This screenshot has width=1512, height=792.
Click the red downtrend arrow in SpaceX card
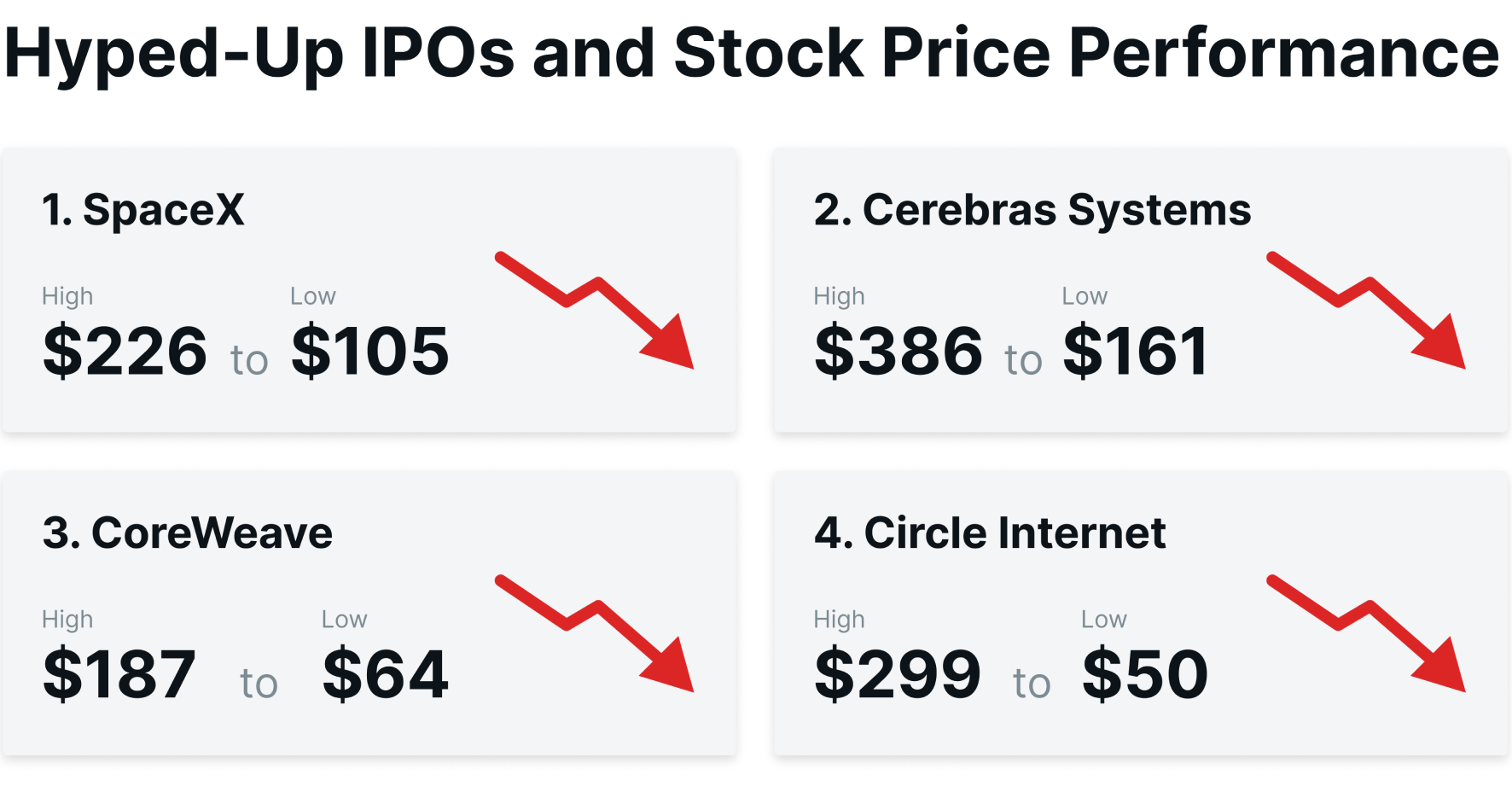[595, 311]
